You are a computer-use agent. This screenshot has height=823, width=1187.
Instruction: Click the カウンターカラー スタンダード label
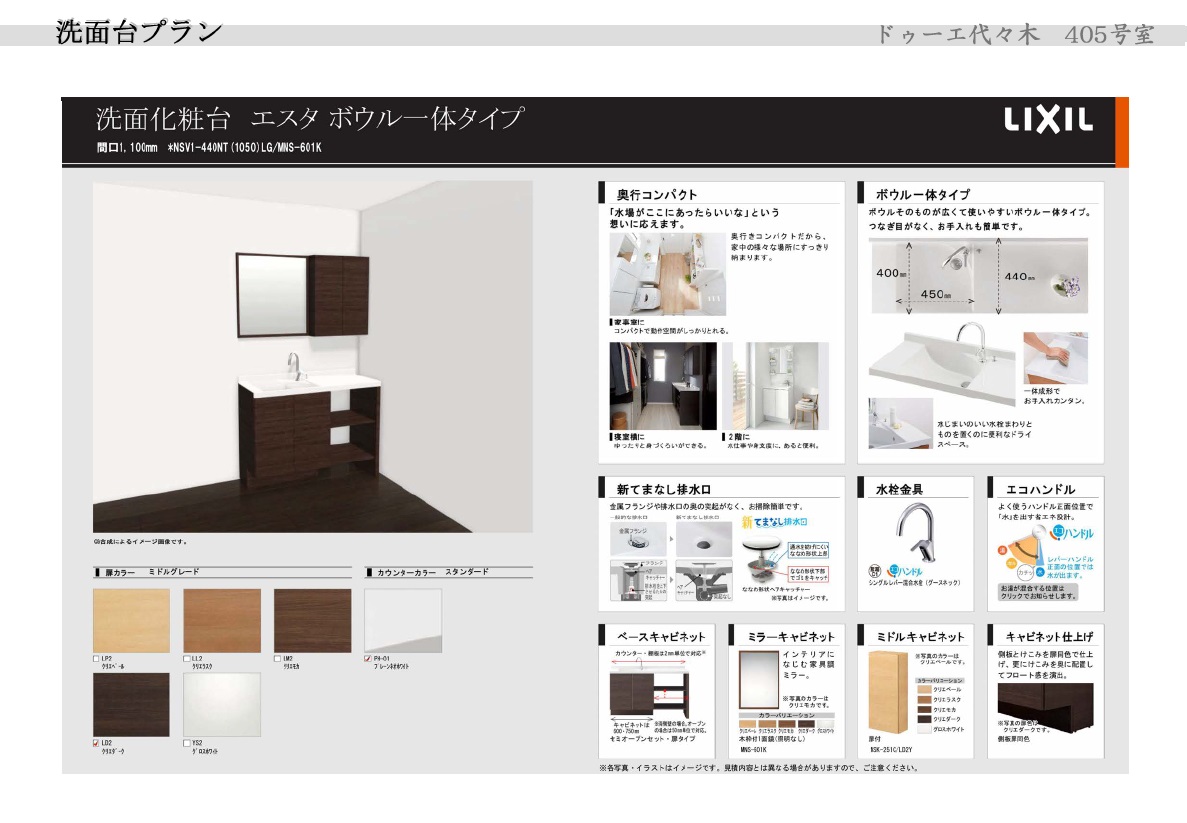click(x=433, y=572)
